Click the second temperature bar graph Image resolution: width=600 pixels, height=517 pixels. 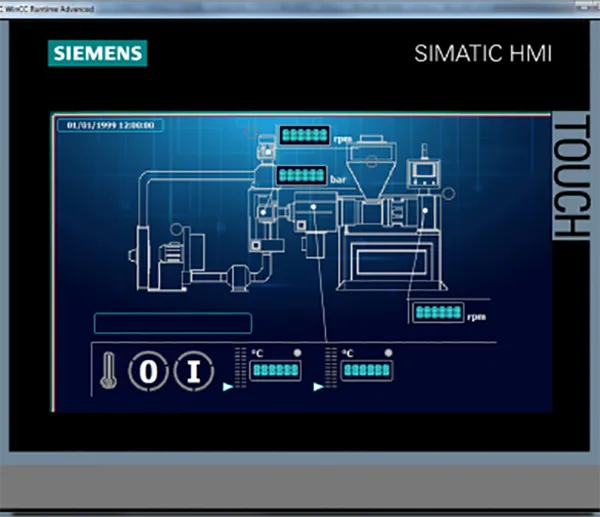(331, 367)
